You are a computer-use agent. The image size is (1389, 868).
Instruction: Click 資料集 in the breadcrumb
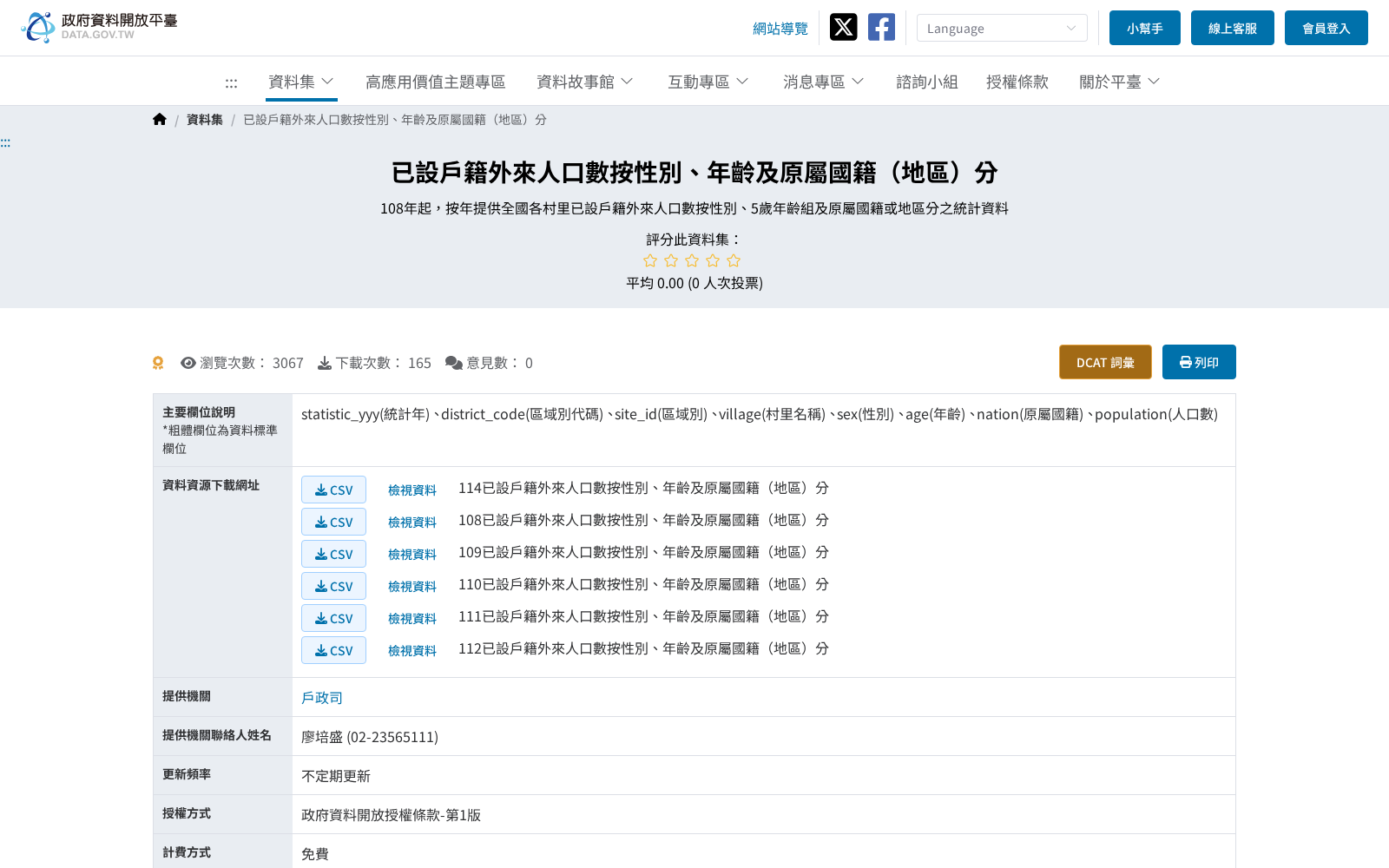[x=205, y=120]
